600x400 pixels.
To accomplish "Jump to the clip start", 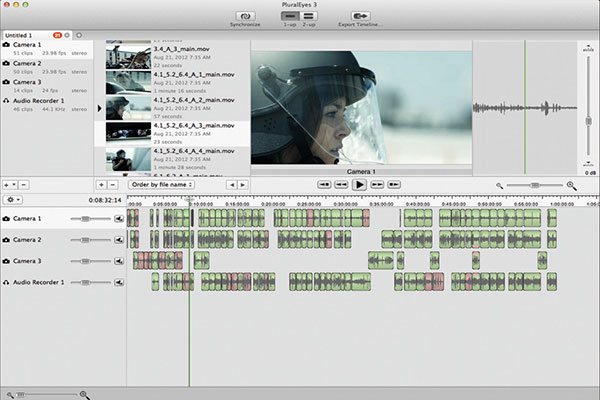I will click(x=324, y=184).
